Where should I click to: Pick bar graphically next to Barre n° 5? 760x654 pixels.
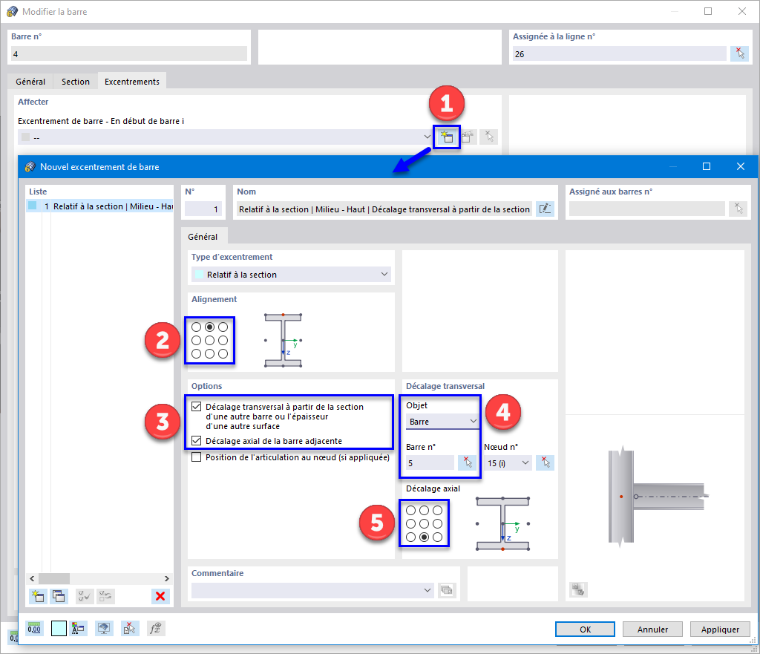(x=467, y=463)
